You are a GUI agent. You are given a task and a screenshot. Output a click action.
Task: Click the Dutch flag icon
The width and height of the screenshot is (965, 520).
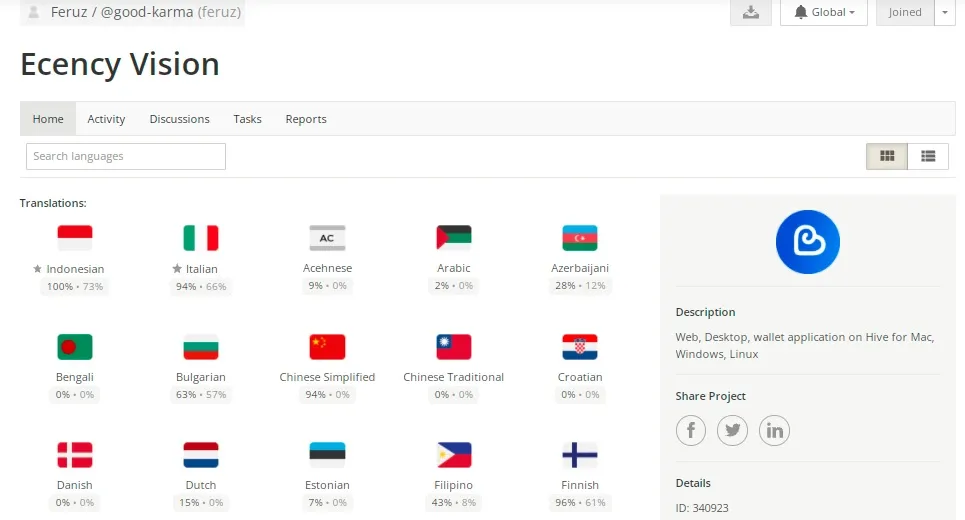click(x=201, y=455)
